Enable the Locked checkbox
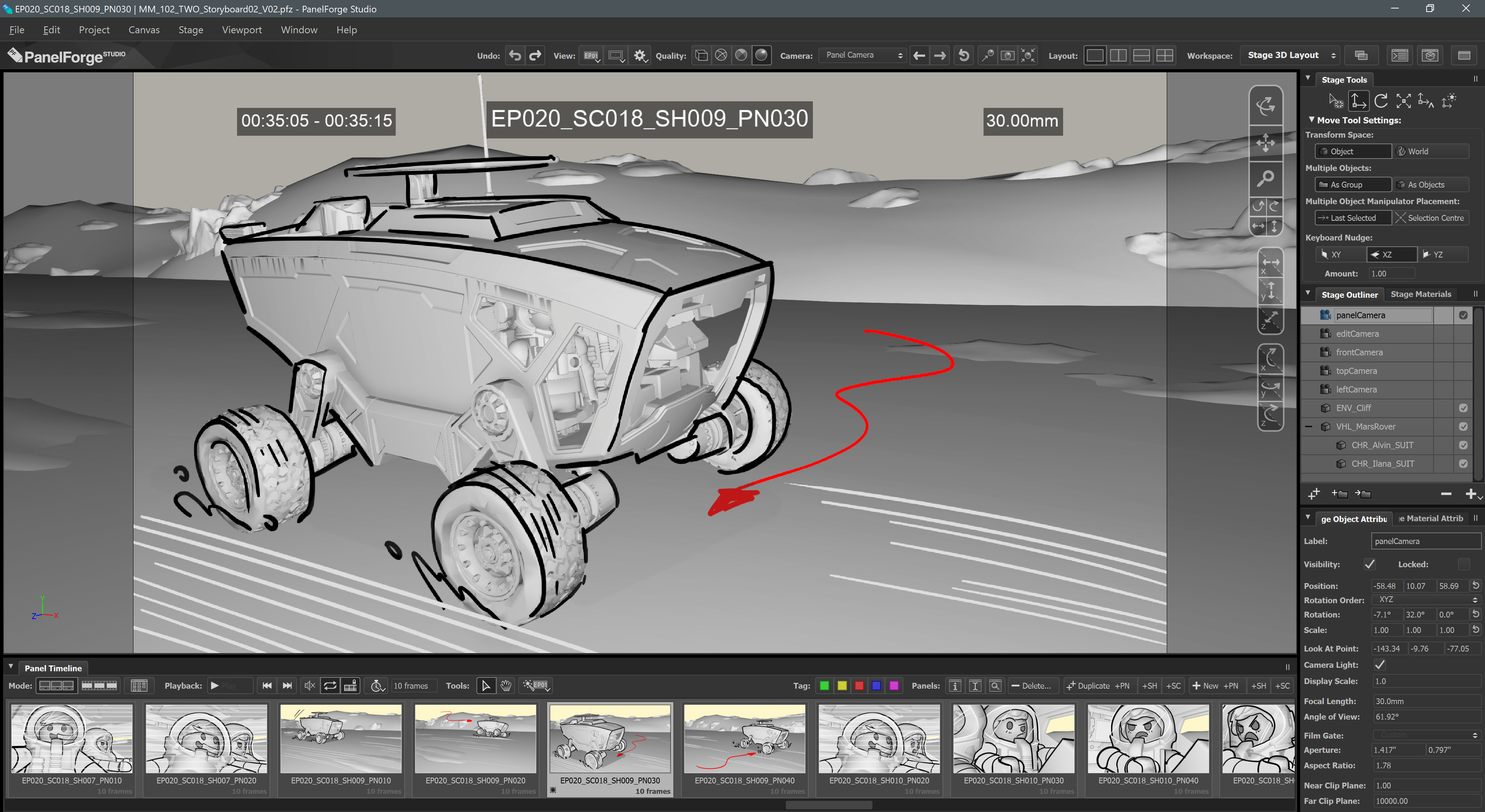The image size is (1485, 812). tap(1463, 564)
